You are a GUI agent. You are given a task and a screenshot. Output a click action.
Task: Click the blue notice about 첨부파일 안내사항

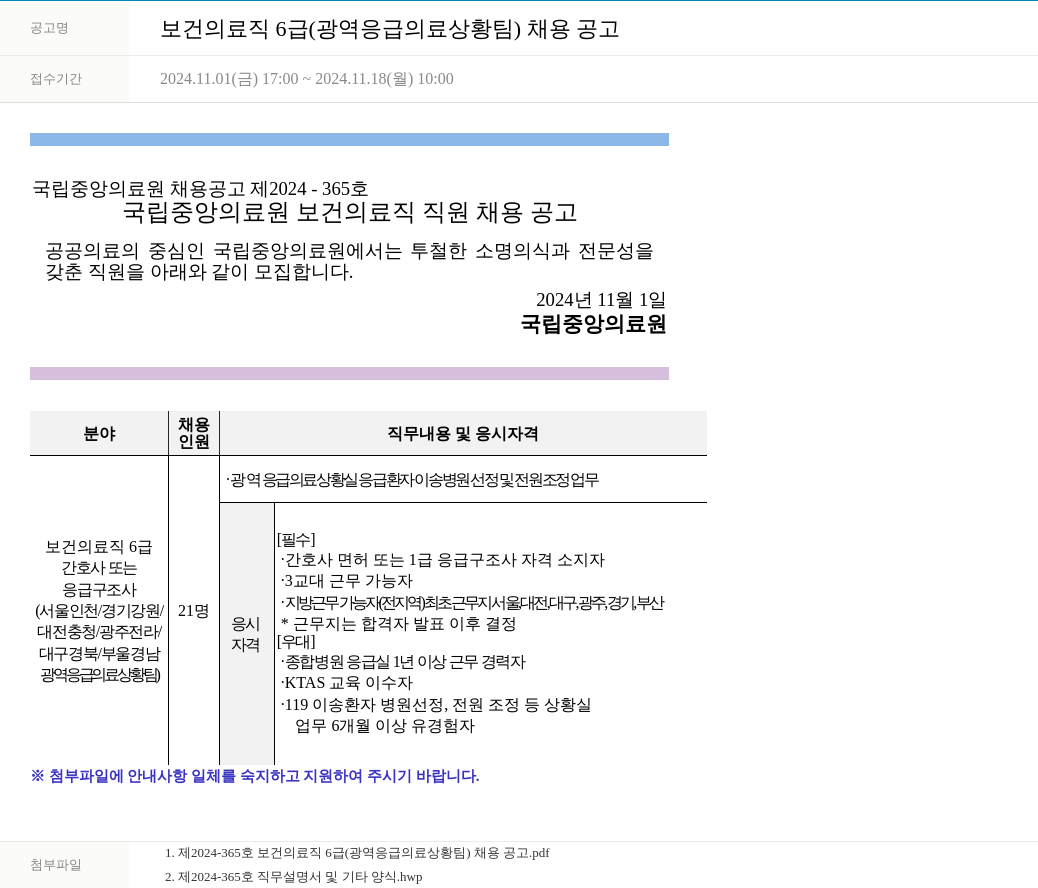[x=255, y=776]
